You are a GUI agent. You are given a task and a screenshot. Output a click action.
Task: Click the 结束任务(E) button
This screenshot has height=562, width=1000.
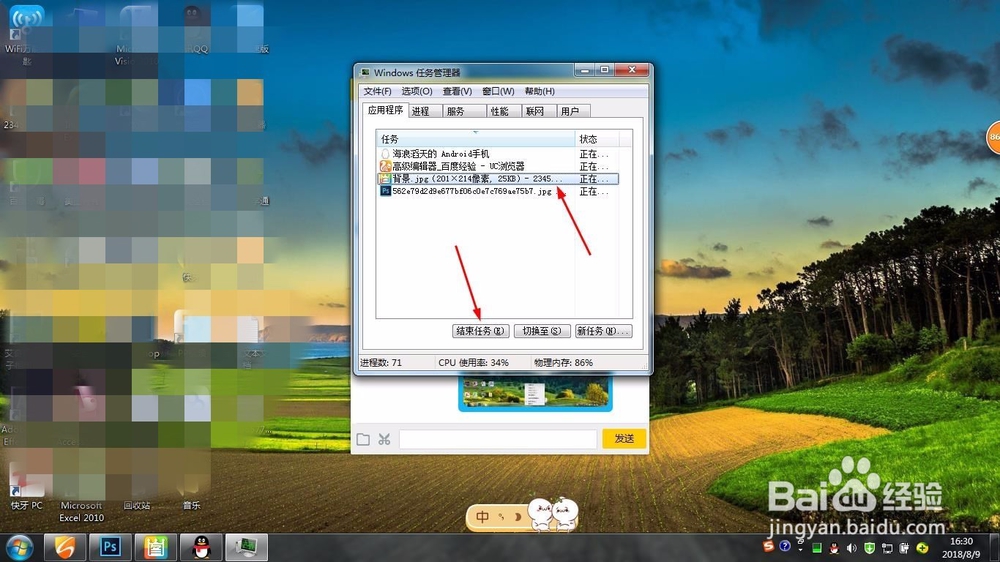[x=480, y=331]
